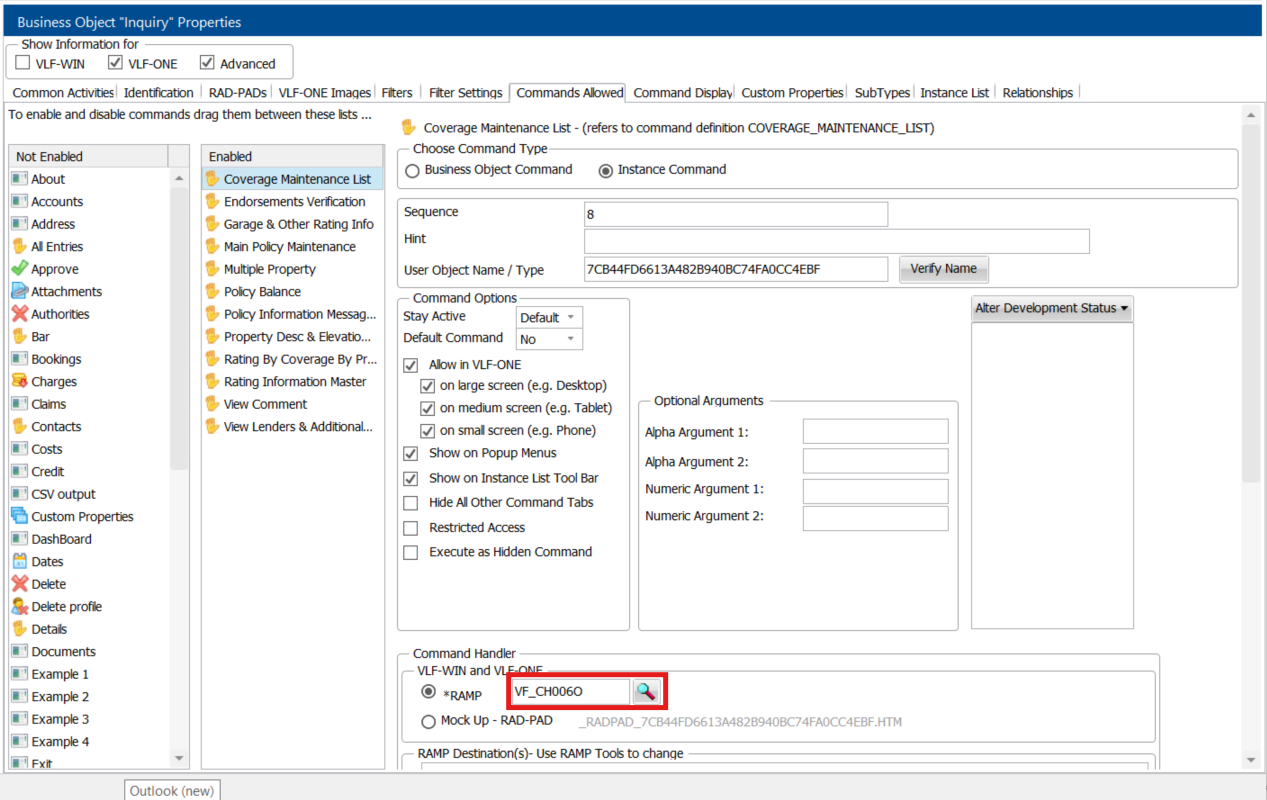Choose the Charges icon entry
This screenshot has width=1267, height=800.
point(20,381)
